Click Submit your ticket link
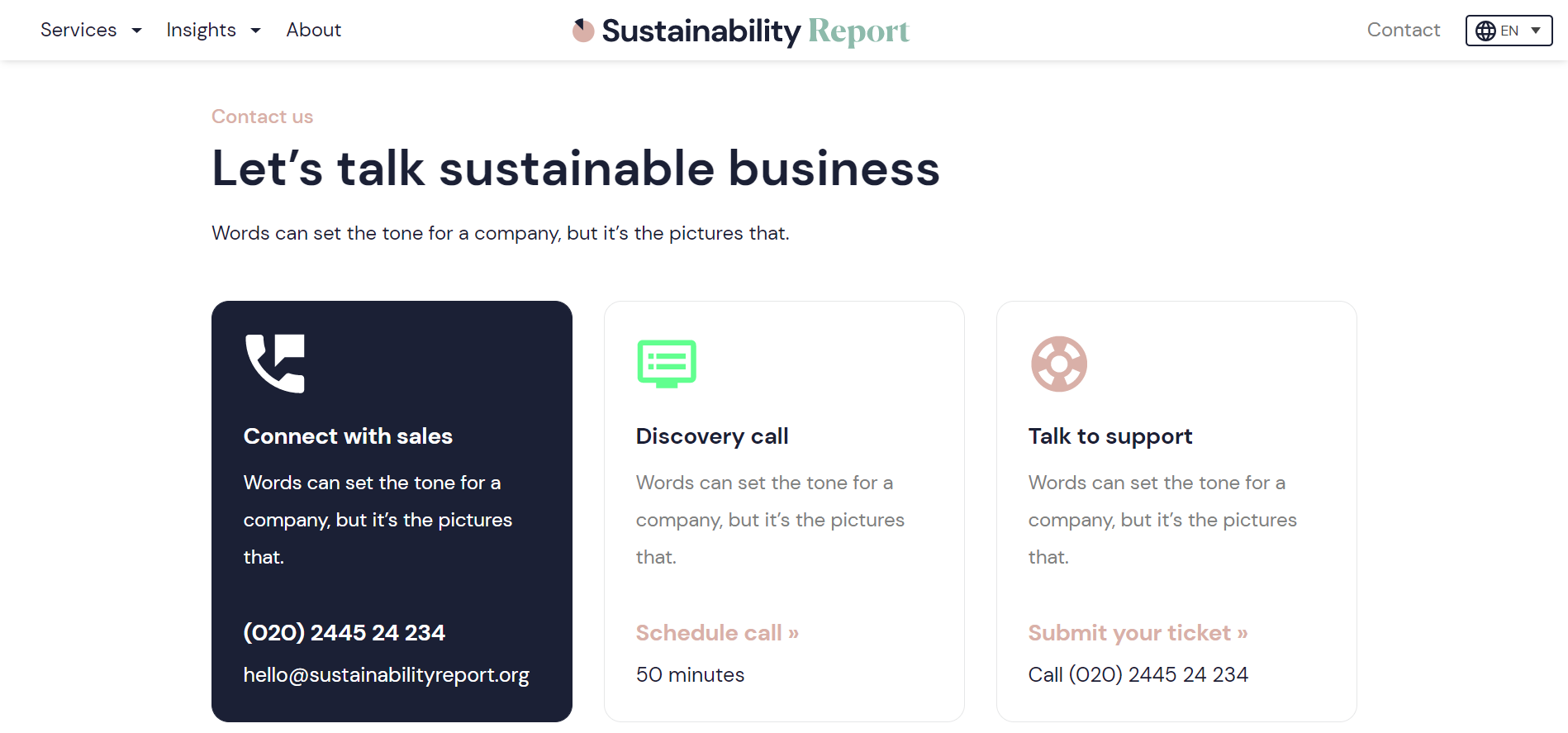The image size is (1568, 733). (1137, 632)
